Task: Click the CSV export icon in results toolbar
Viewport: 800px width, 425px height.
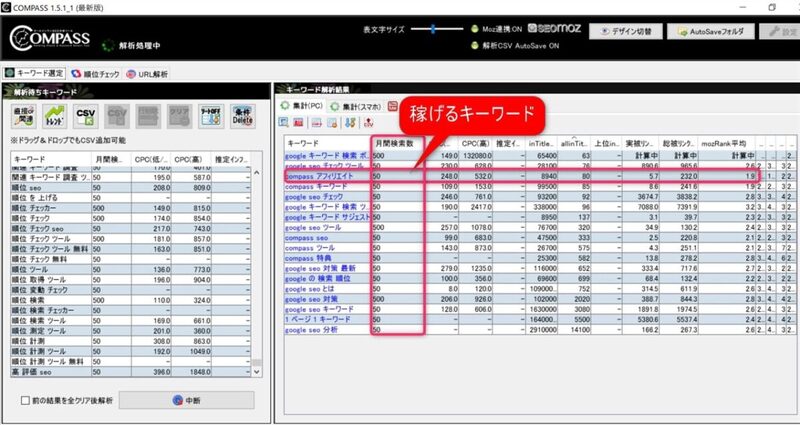Action: pos(368,122)
